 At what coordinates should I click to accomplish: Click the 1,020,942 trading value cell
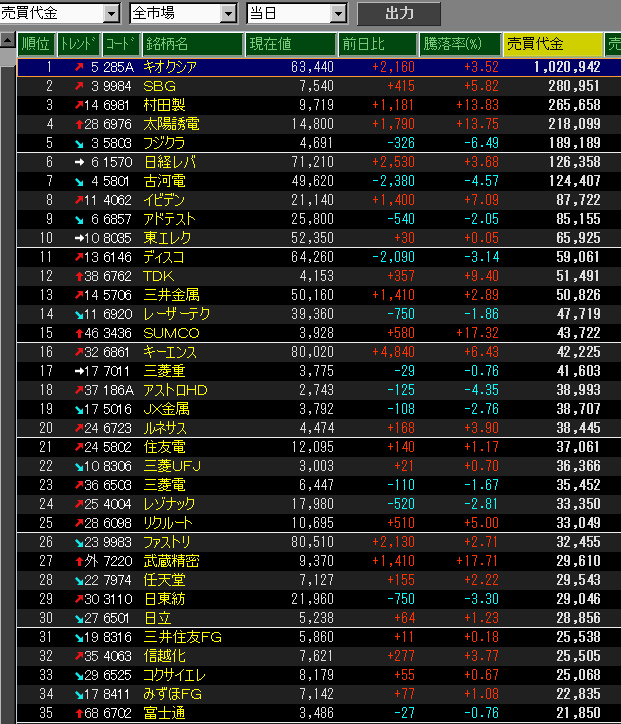click(567, 67)
